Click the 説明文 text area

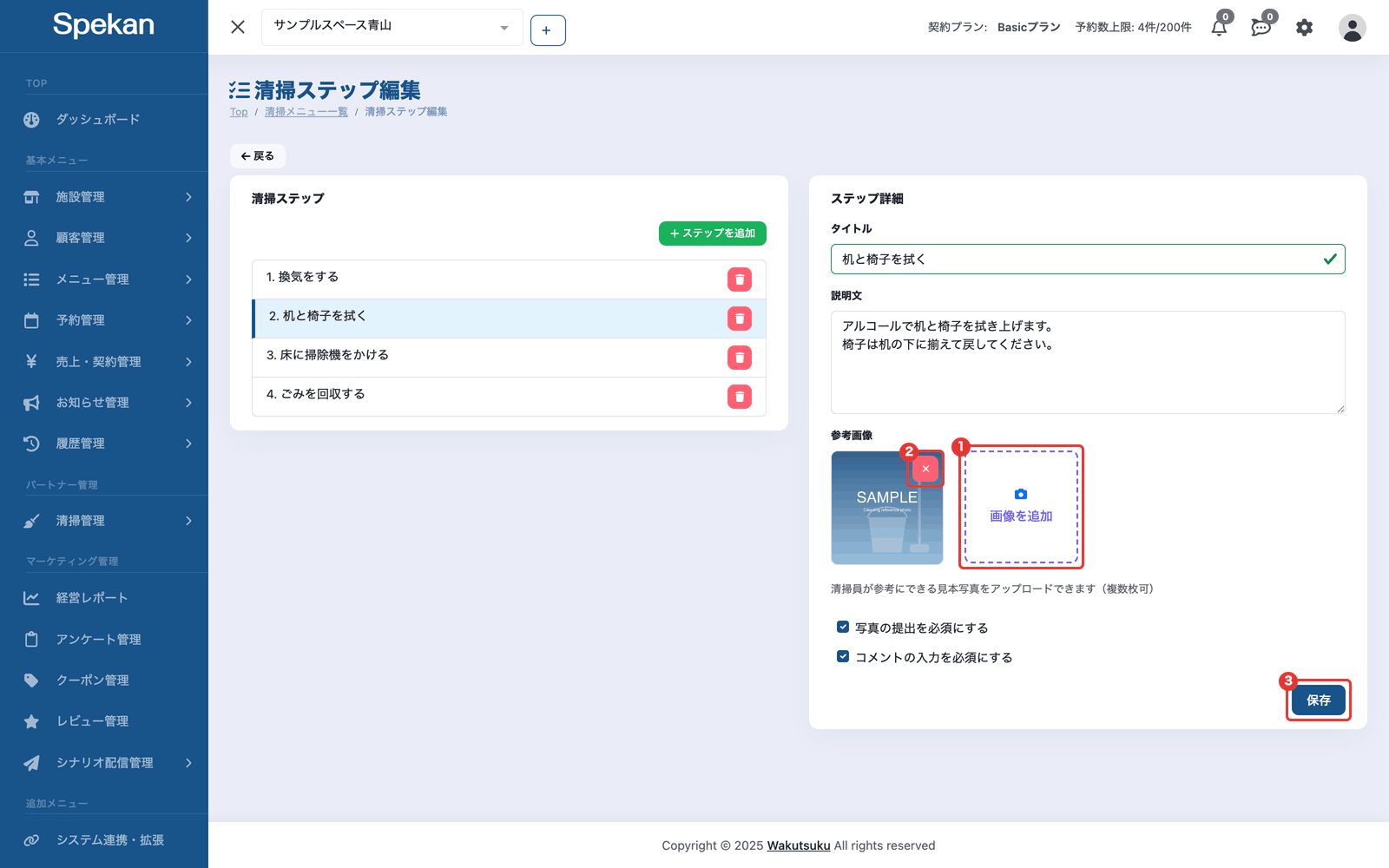(x=1088, y=362)
